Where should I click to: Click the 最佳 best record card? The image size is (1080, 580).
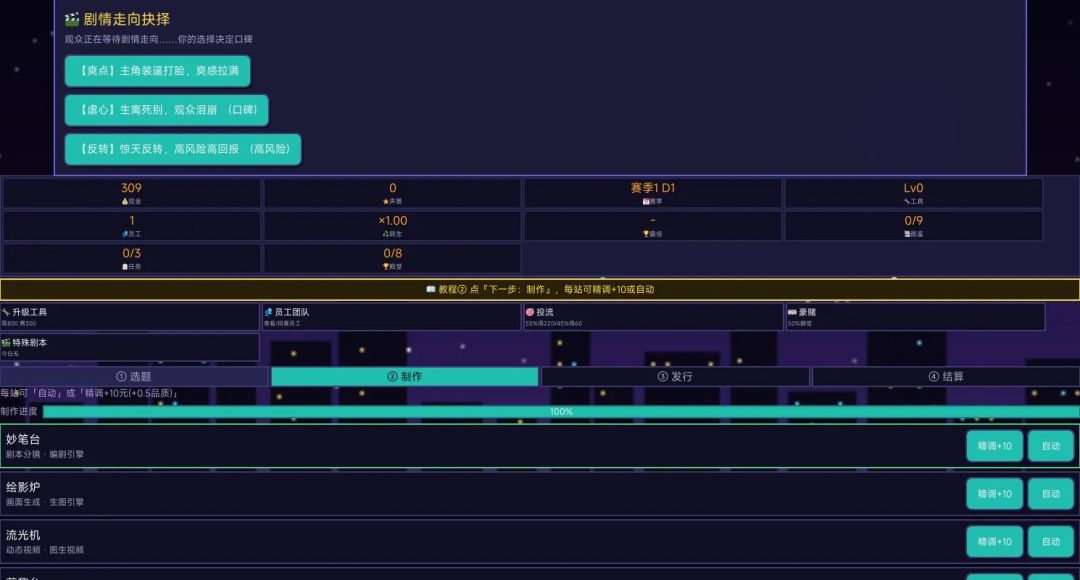(x=653, y=226)
